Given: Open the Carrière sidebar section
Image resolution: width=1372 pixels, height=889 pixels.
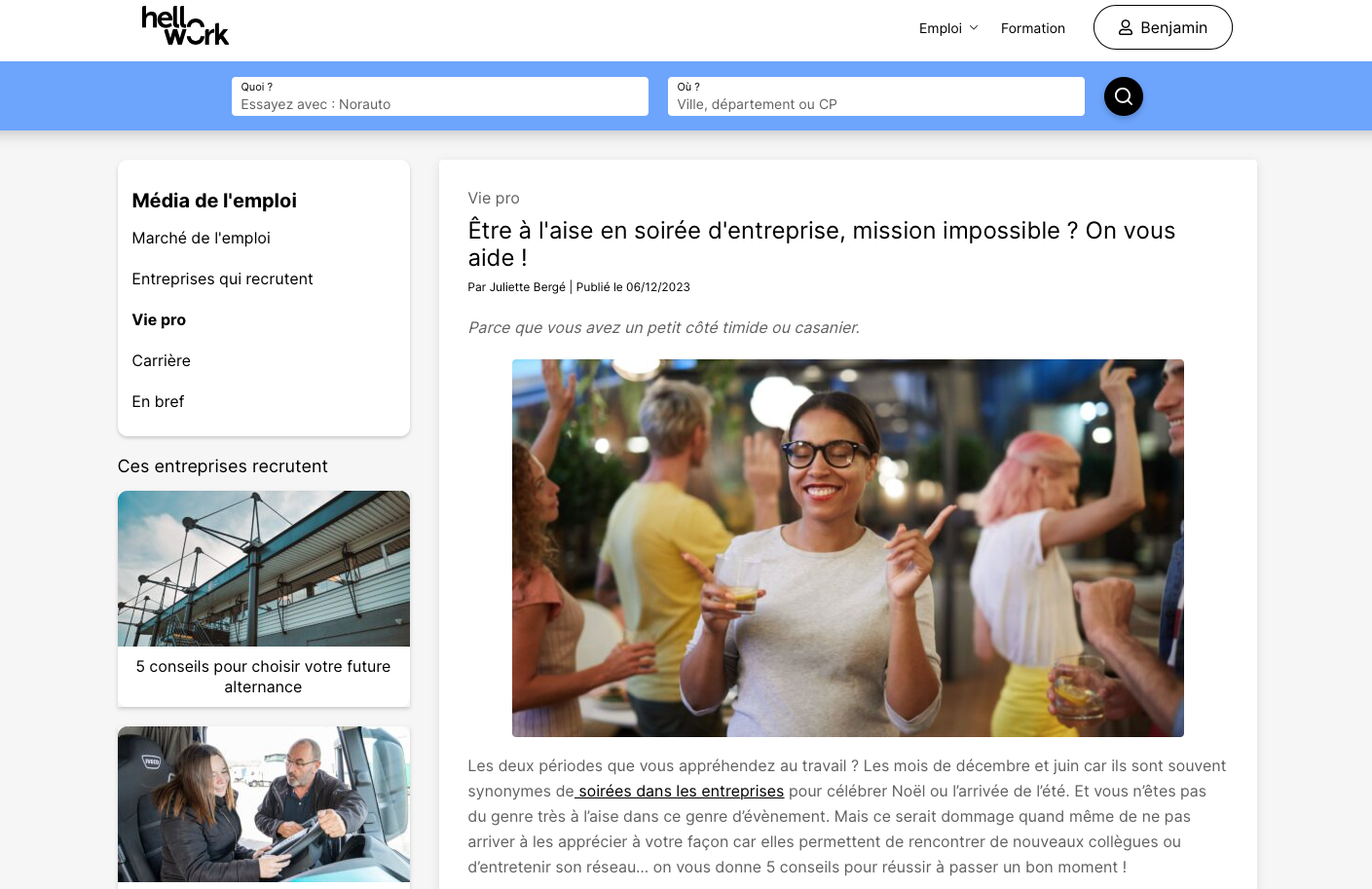Looking at the screenshot, I should click(x=161, y=360).
